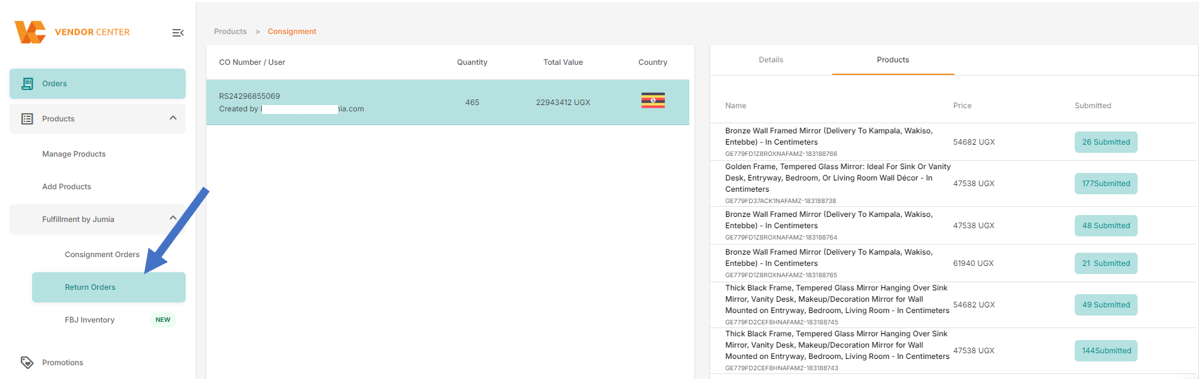Click the CO Number / User column header
Viewport: 1199px width, 379px height.
click(252, 62)
